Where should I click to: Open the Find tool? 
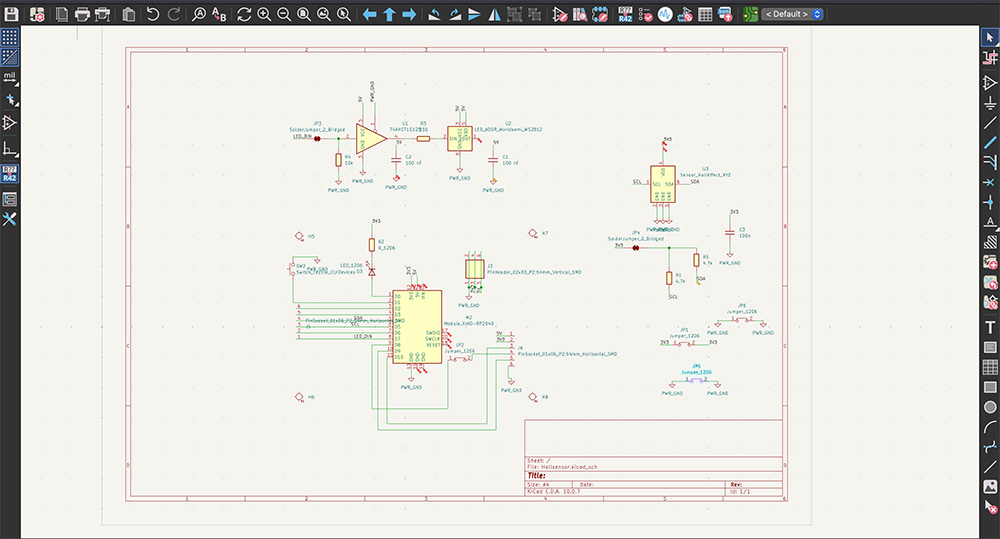pyautogui.click(x=199, y=14)
